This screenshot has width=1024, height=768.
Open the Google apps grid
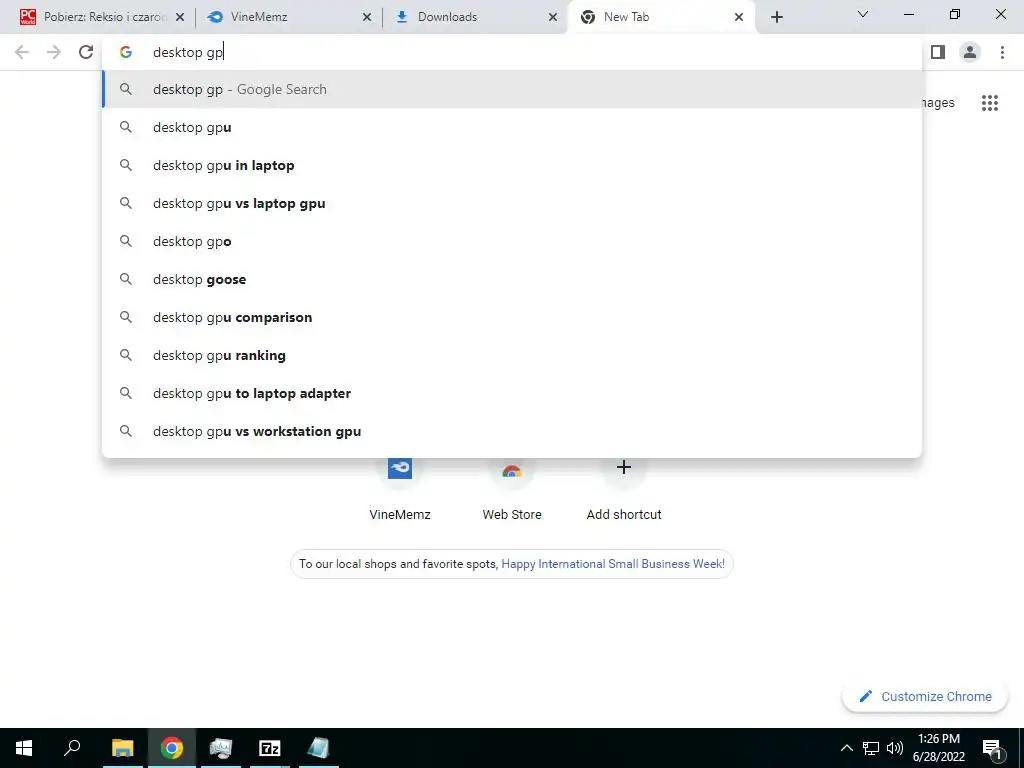tap(989, 103)
